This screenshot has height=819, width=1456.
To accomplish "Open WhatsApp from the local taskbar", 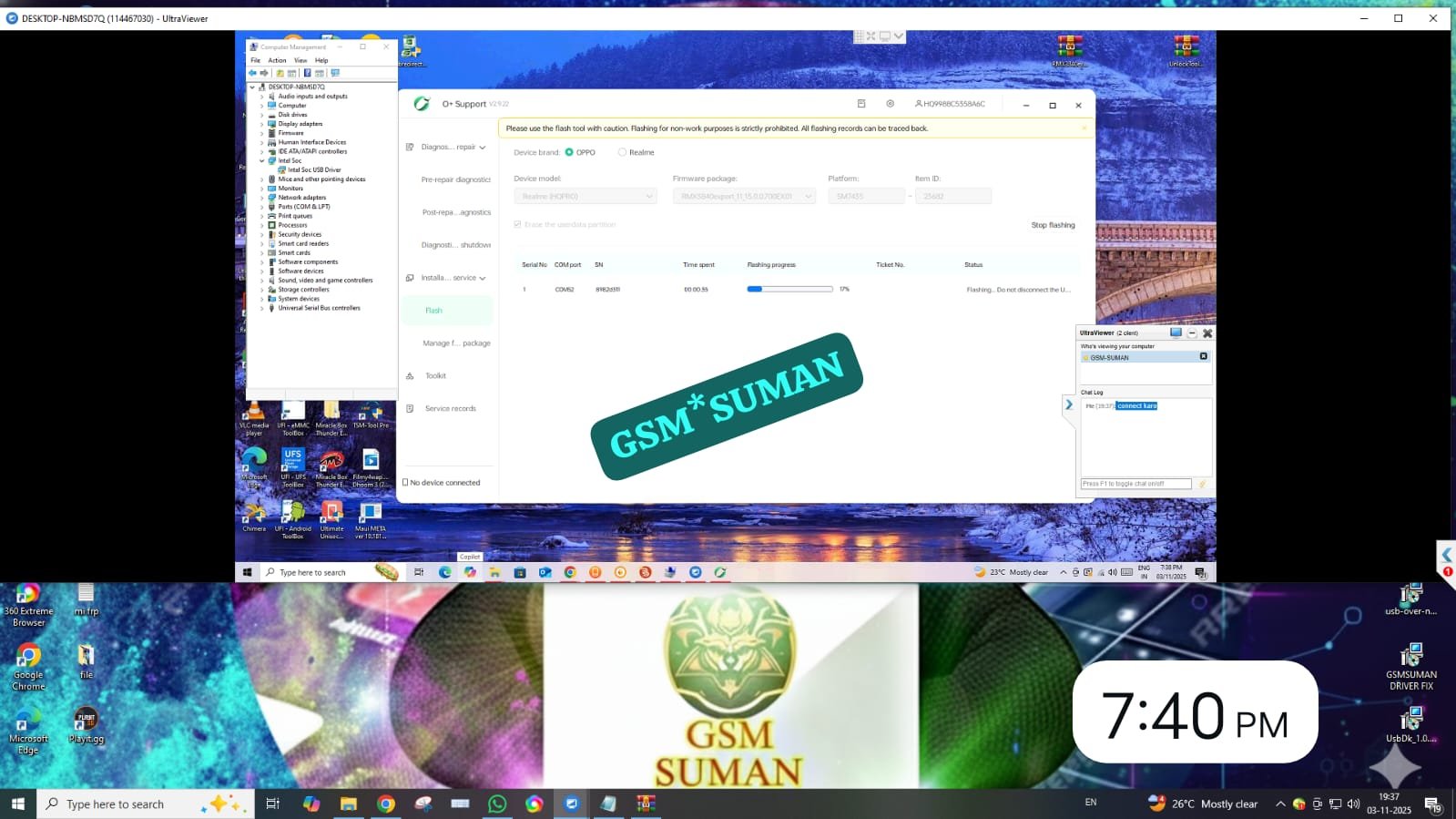I will click(x=497, y=804).
